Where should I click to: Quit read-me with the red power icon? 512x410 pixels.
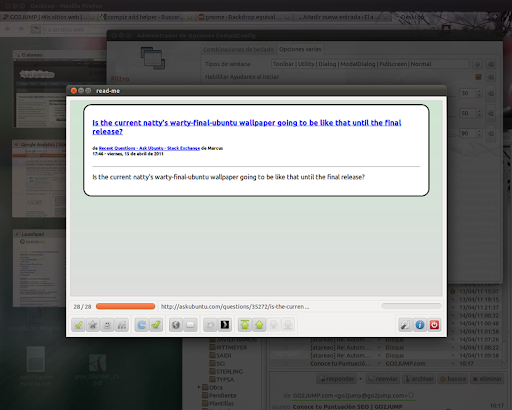434,325
